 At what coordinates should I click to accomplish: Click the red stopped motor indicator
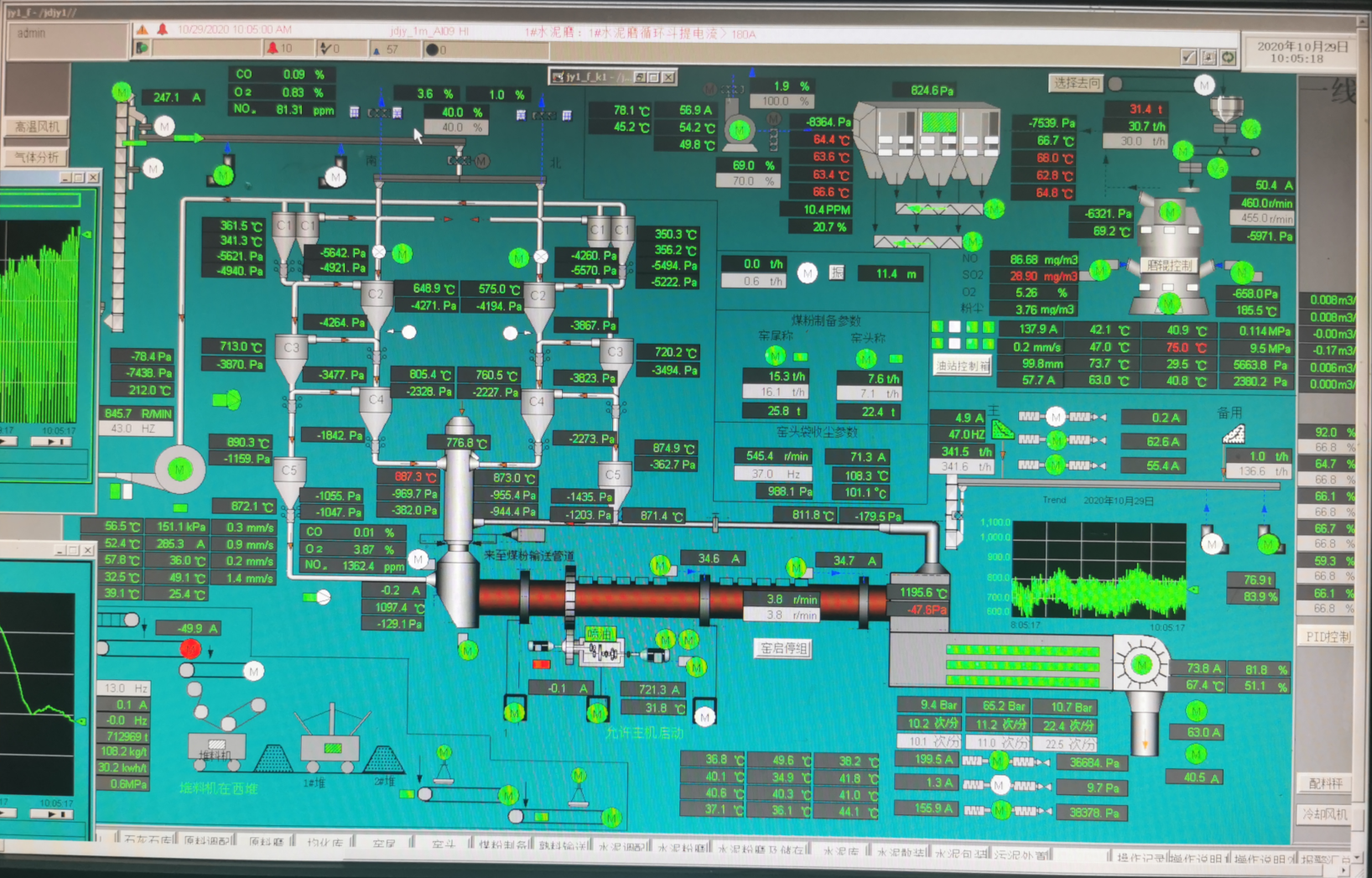190,648
